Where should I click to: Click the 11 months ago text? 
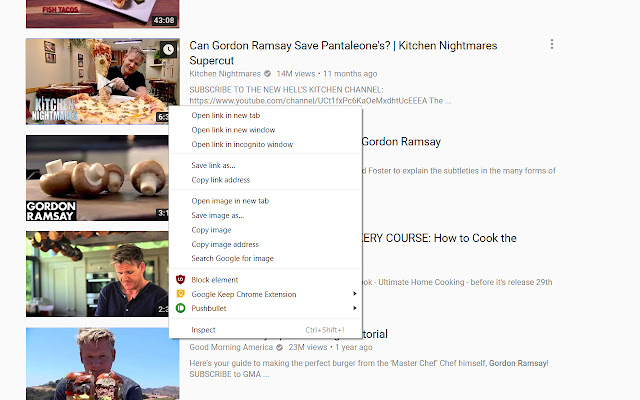(x=350, y=74)
